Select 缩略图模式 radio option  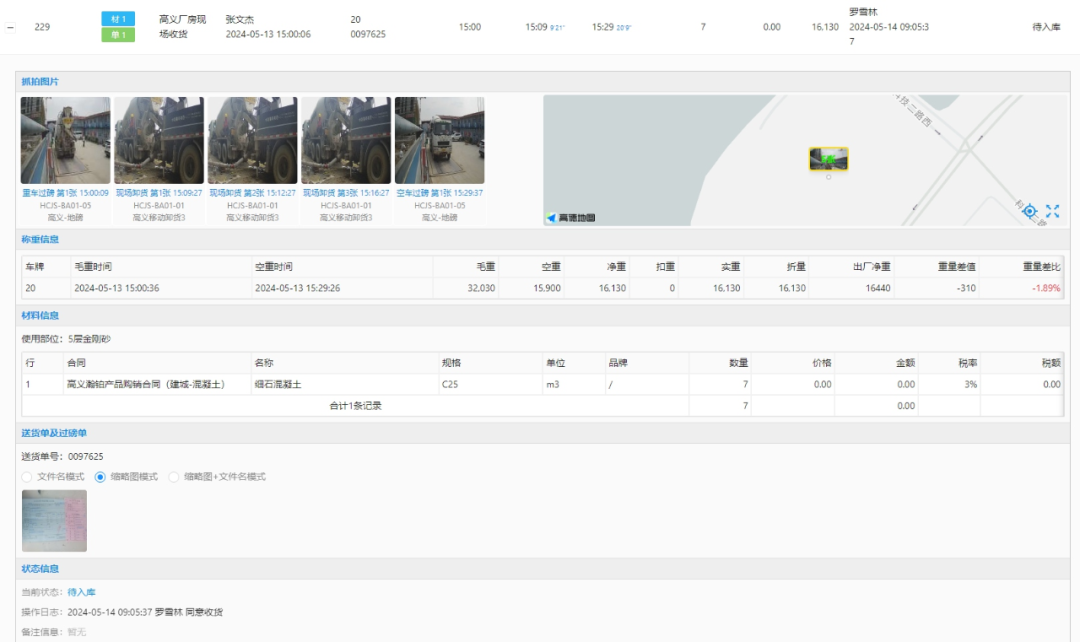pos(100,477)
